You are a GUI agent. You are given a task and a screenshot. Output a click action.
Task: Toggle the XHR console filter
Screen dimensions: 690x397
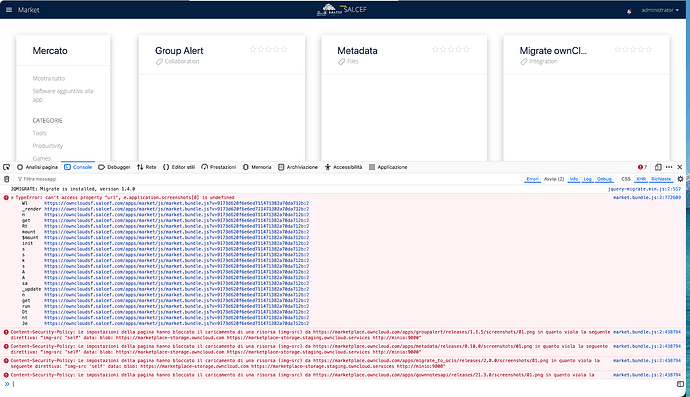[641, 179]
